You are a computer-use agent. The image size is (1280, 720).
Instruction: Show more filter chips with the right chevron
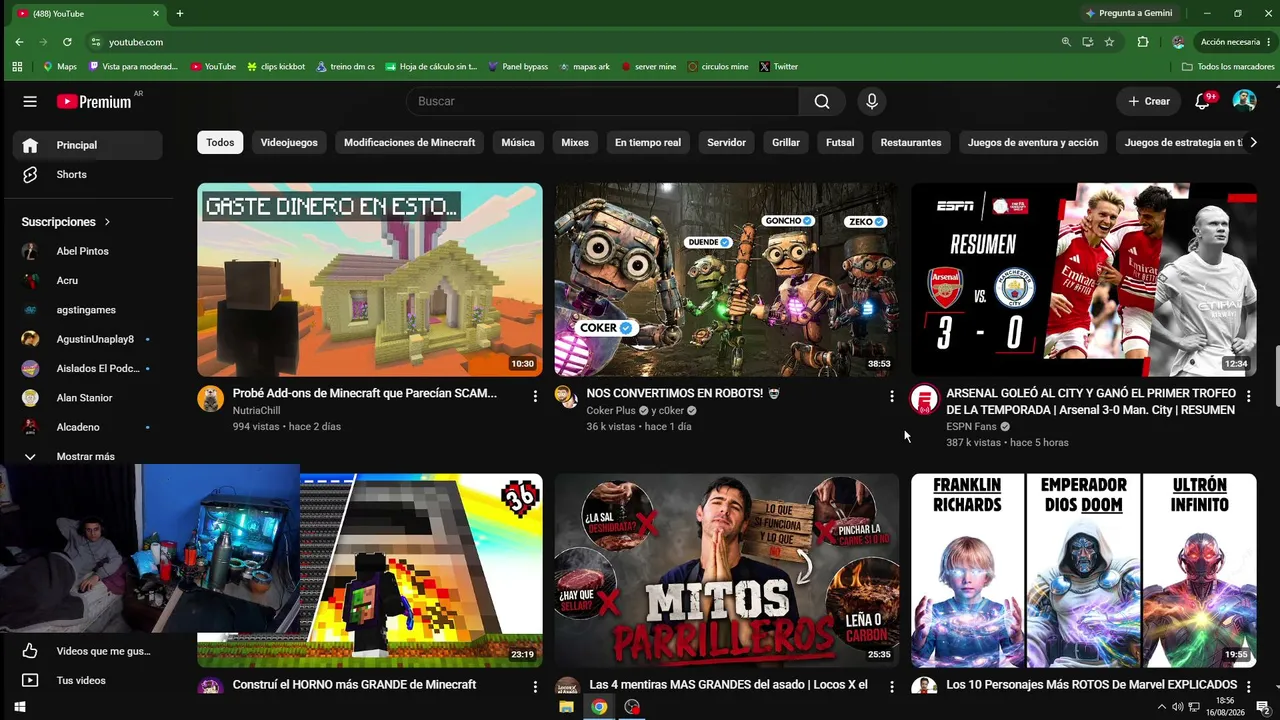(1254, 143)
